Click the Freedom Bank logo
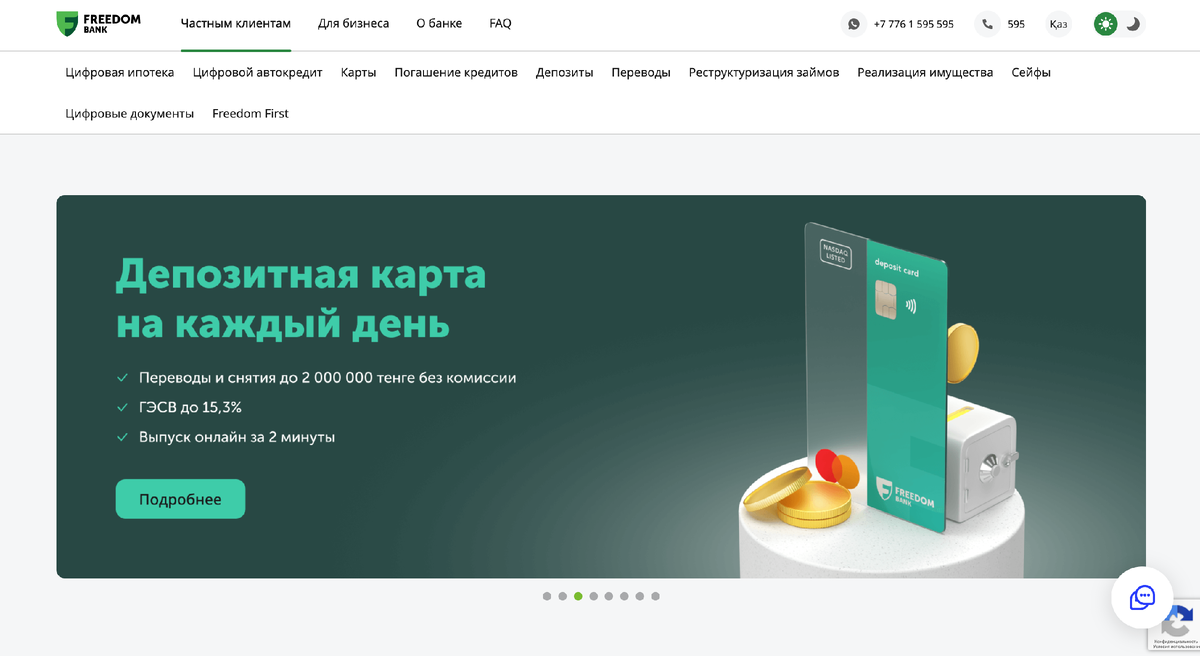 click(x=98, y=24)
